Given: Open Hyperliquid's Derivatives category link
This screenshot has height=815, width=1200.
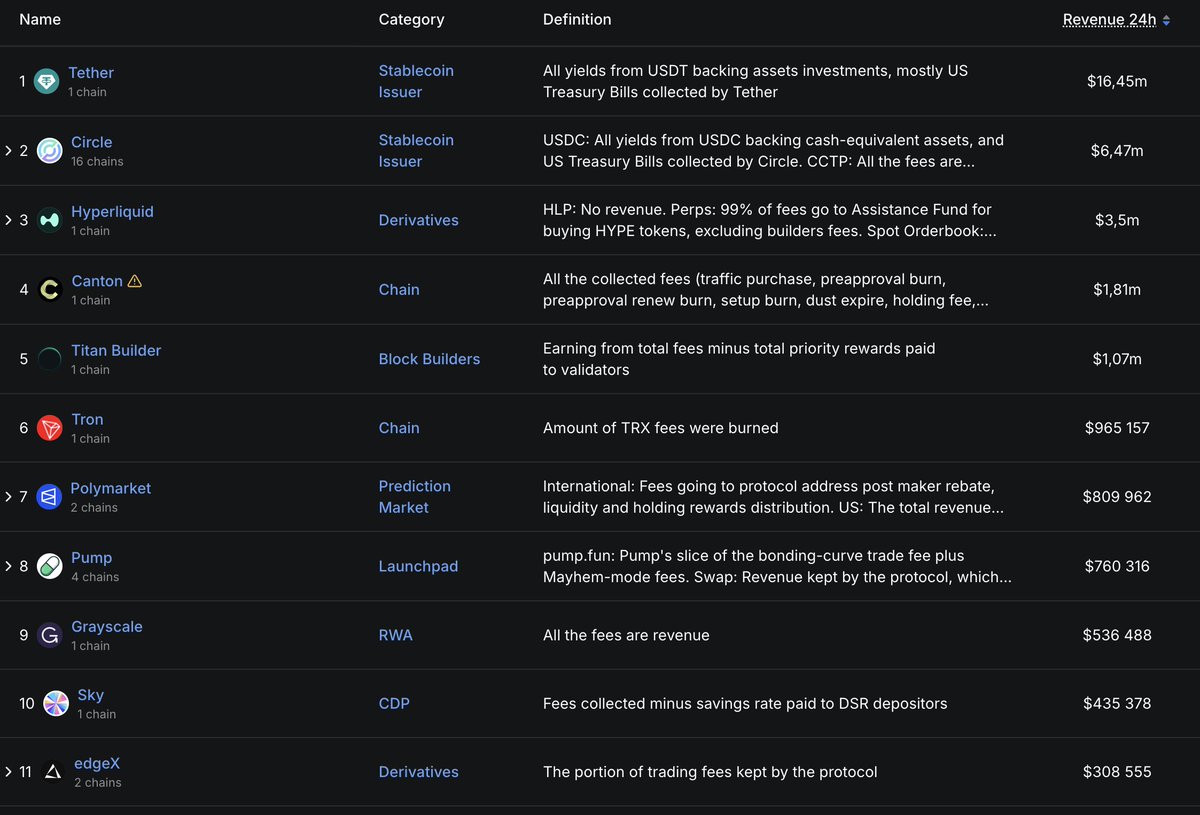Looking at the screenshot, I should click(419, 220).
